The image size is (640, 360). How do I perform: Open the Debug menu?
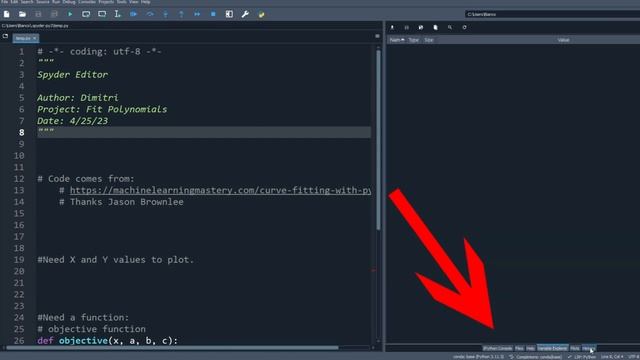(x=69, y=2)
